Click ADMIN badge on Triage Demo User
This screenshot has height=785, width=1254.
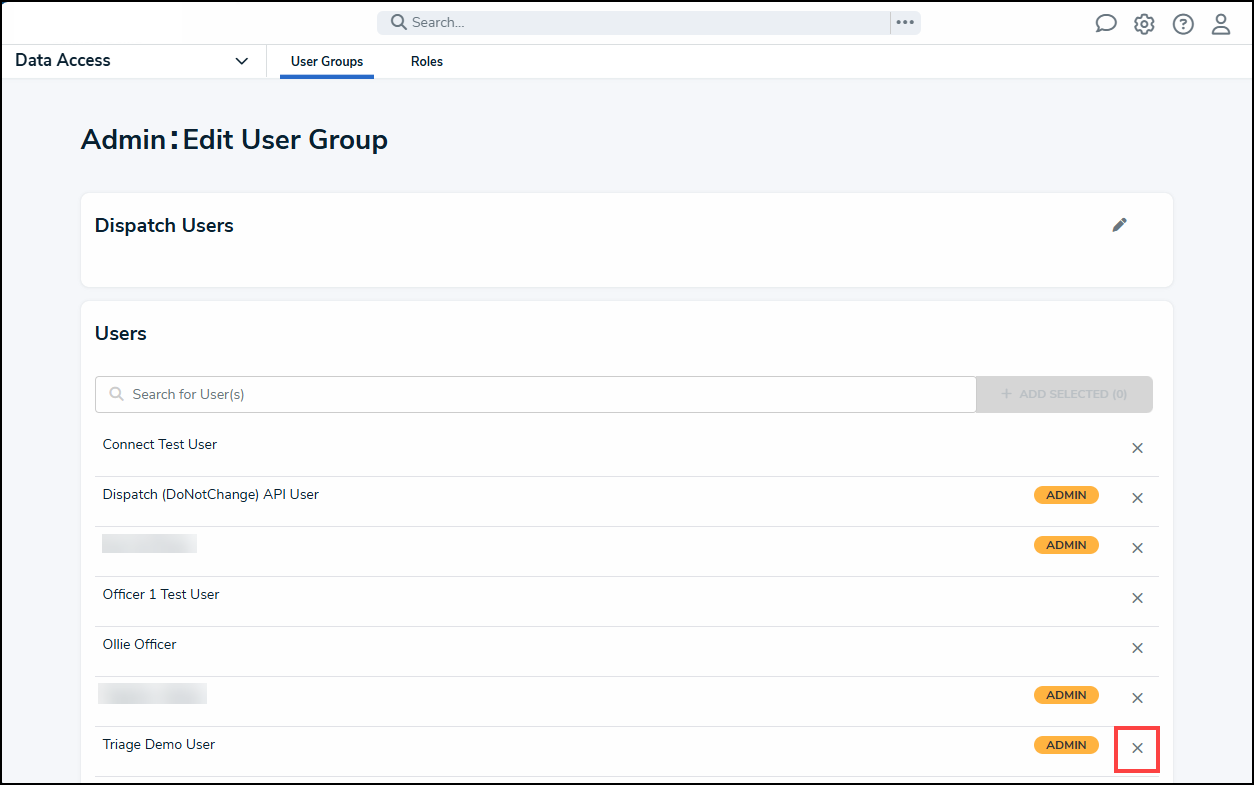tap(1066, 745)
